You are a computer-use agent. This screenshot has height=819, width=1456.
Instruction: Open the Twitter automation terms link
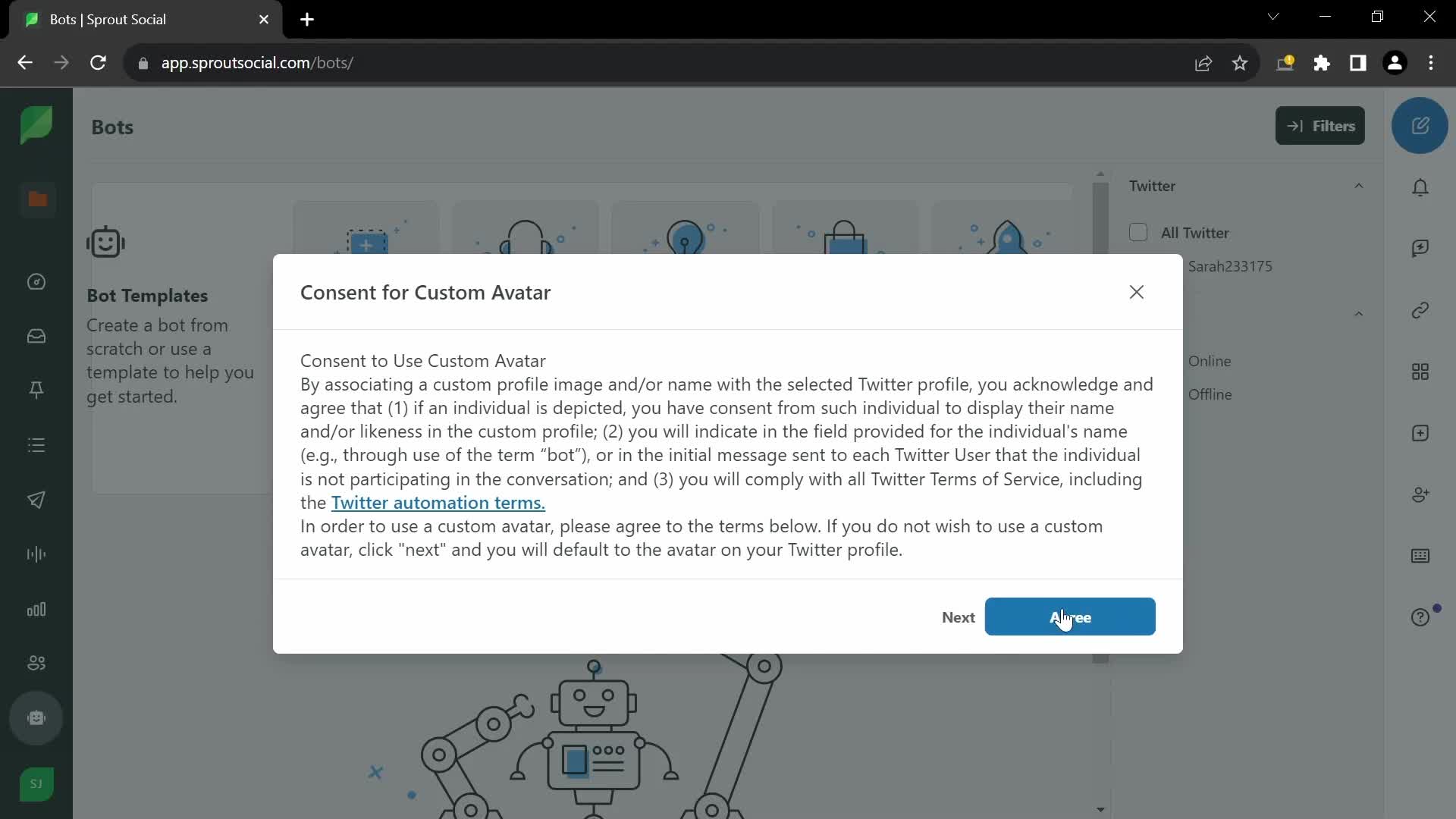click(x=438, y=502)
